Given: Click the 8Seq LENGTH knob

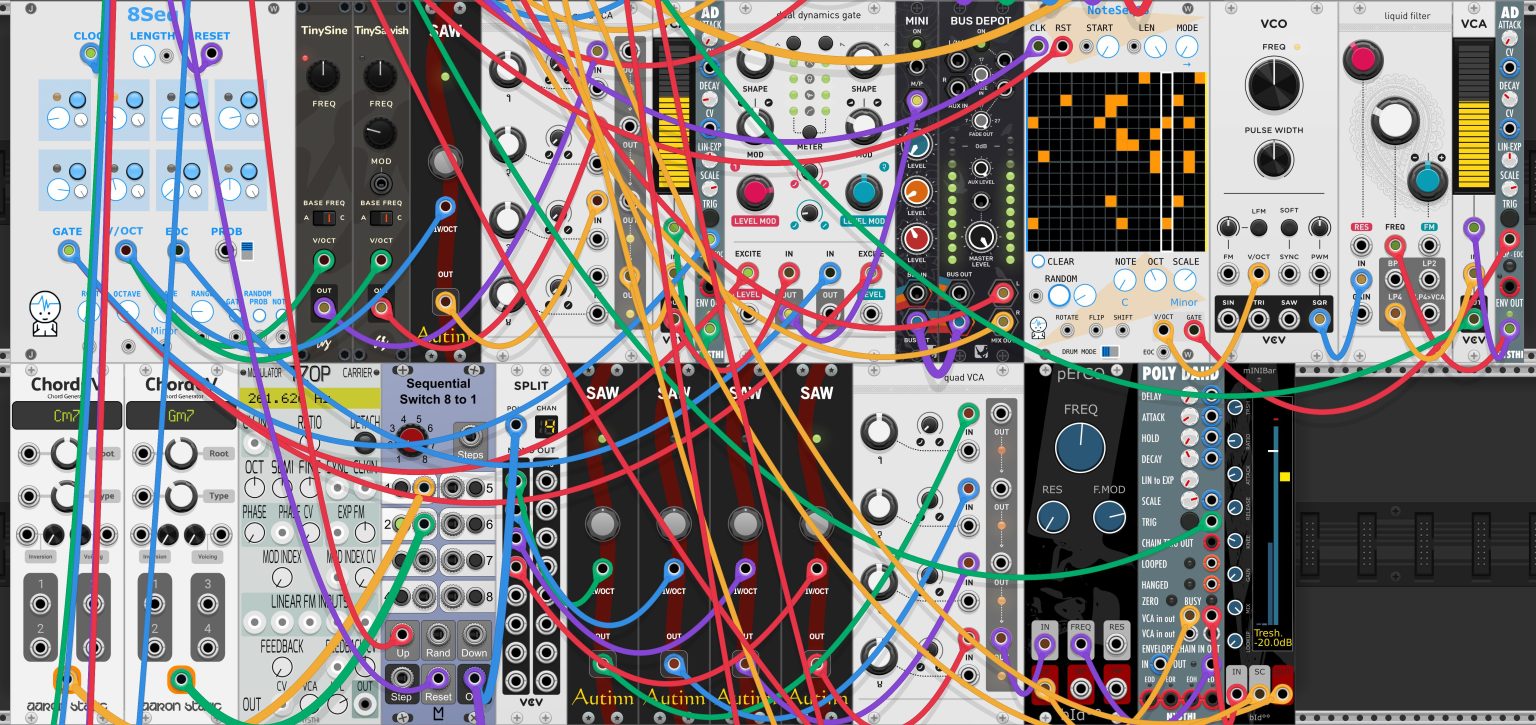Looking at the screenshot, I should click(143, 57).
